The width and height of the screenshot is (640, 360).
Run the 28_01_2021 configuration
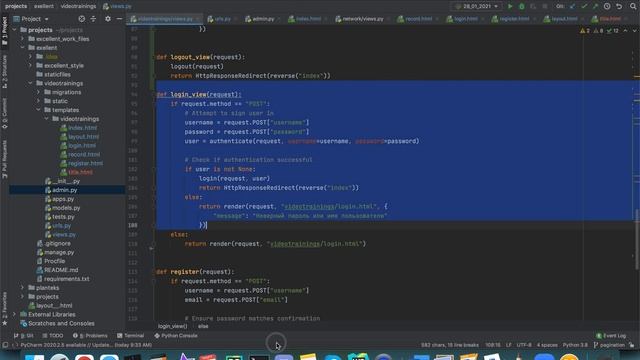click(510, 6)
